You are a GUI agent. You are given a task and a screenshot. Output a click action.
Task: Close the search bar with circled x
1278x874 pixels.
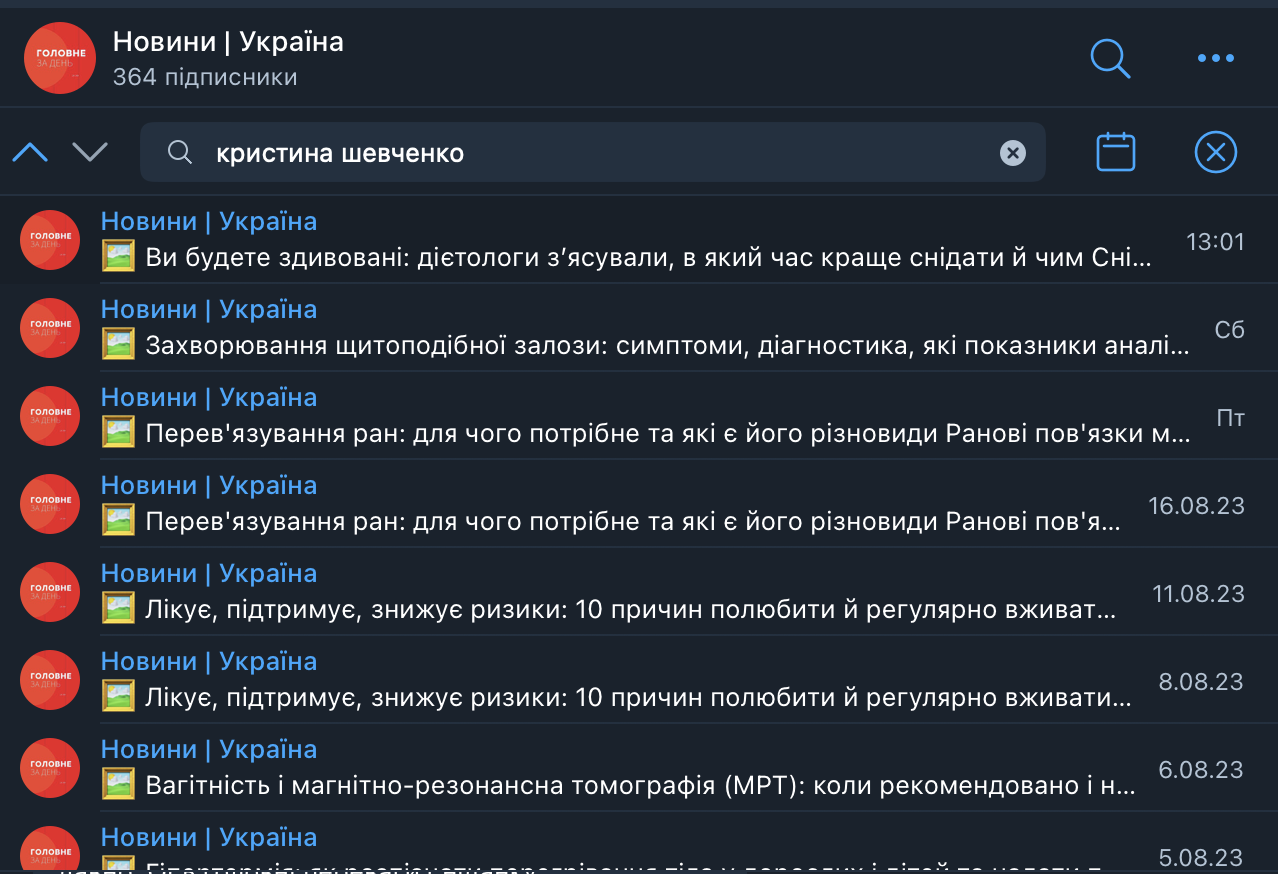[x=1216, y=152]
